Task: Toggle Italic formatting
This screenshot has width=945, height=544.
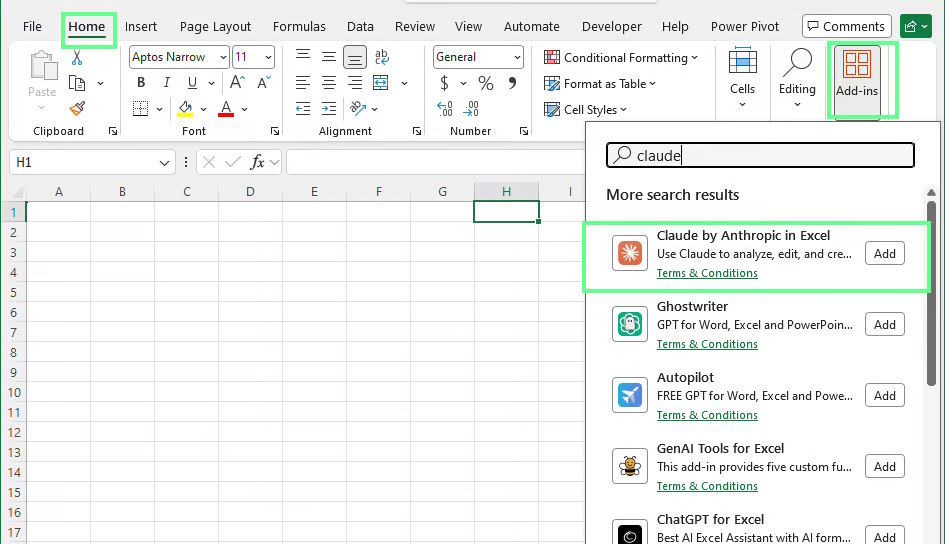Action: (166, 83)
